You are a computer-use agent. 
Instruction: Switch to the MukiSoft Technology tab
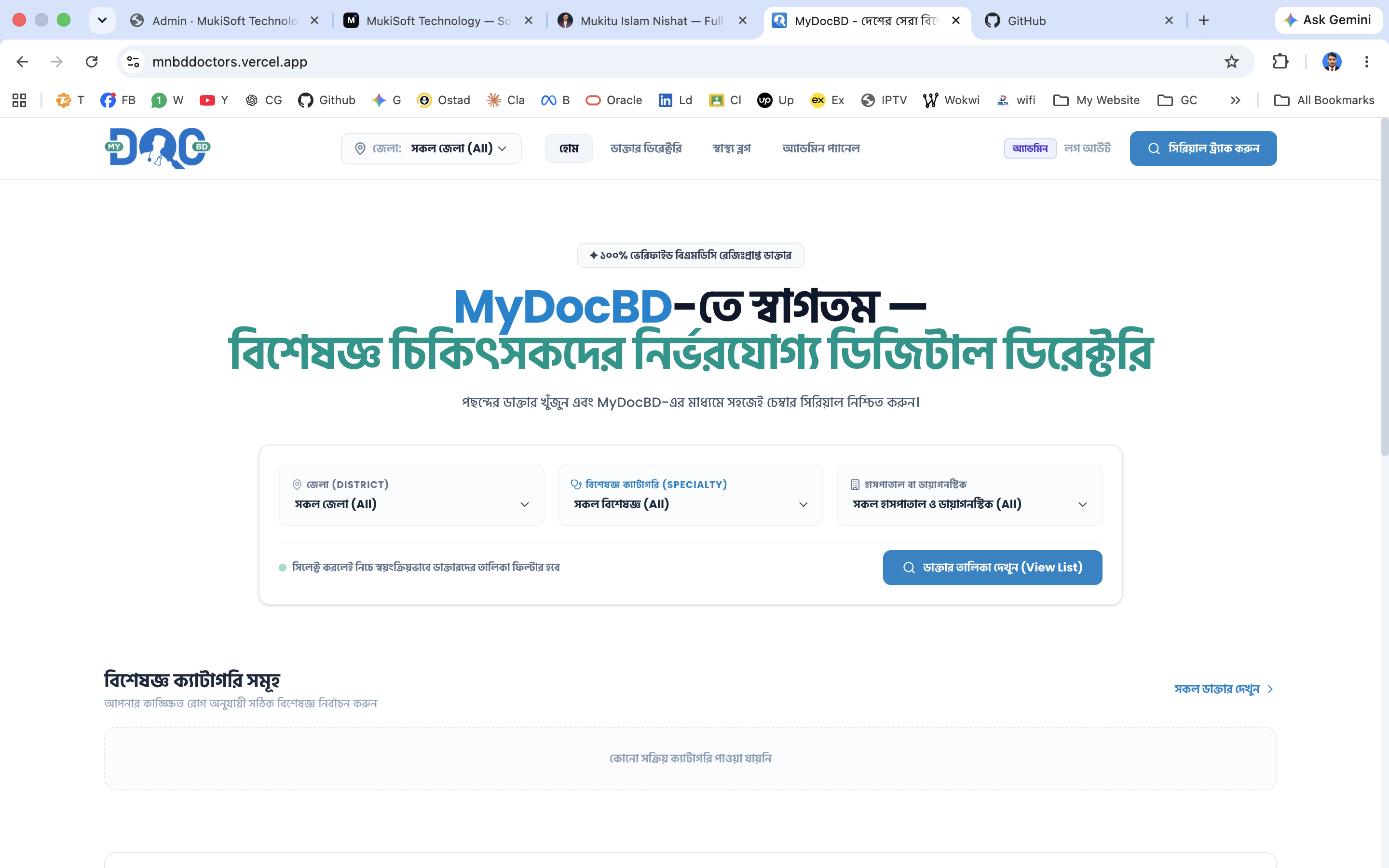[x=437, y=21]
